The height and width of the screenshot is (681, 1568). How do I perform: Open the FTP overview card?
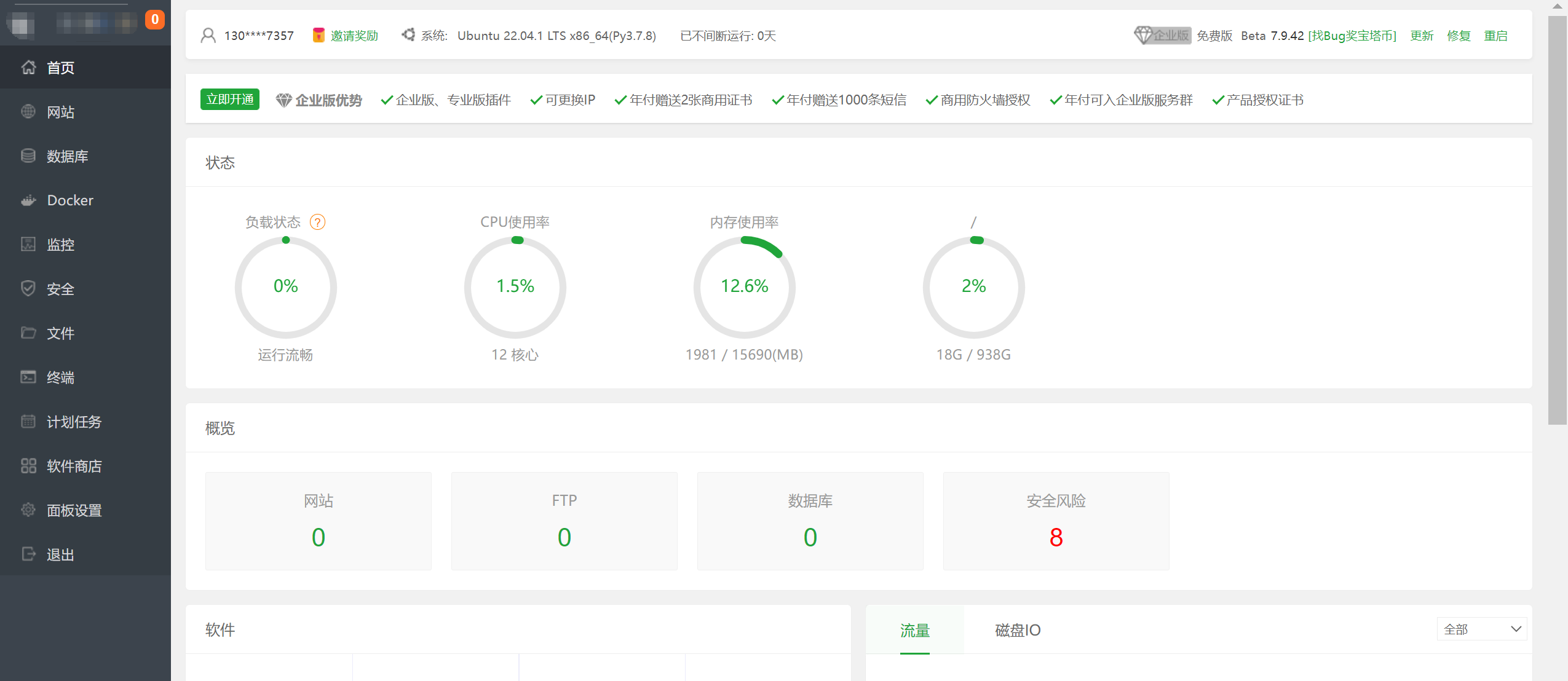tap(564, 521)
